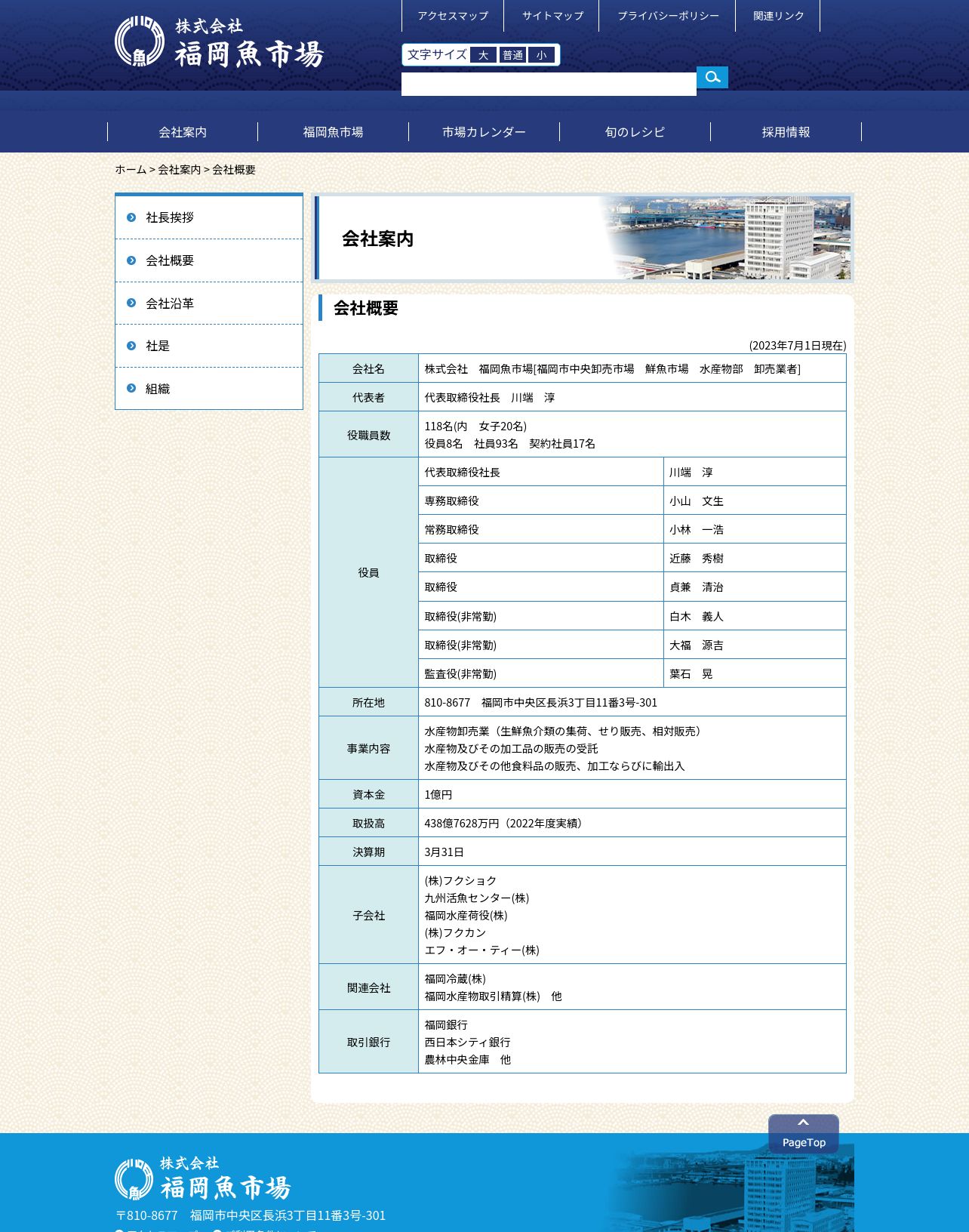This screenshot has width=969, height=1232.
Task: Click representative cell 代表取締役社長 川端 淳
Action: click(632, 397)
